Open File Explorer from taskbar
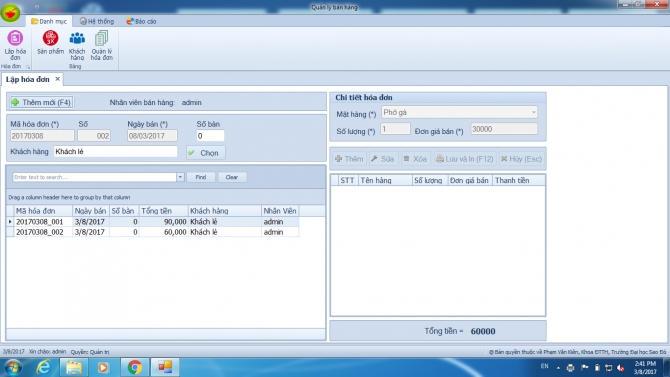 point(73,367)
